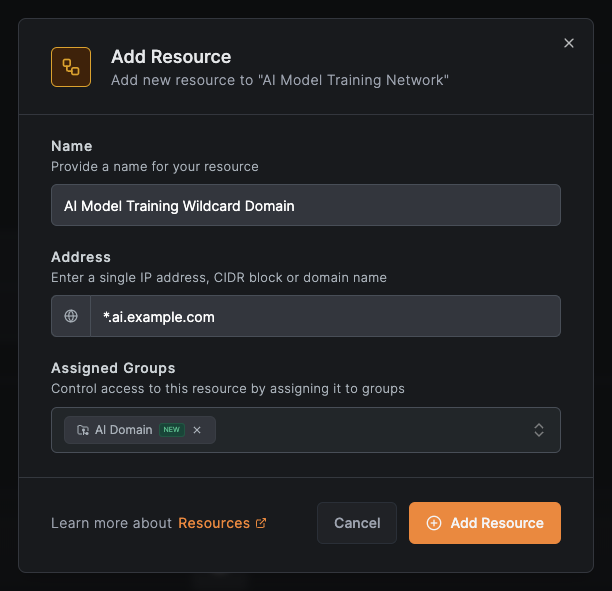The width and height of the screenshot is (612, 591).
Task: Click the resource network icon in header
Action: 71,67
